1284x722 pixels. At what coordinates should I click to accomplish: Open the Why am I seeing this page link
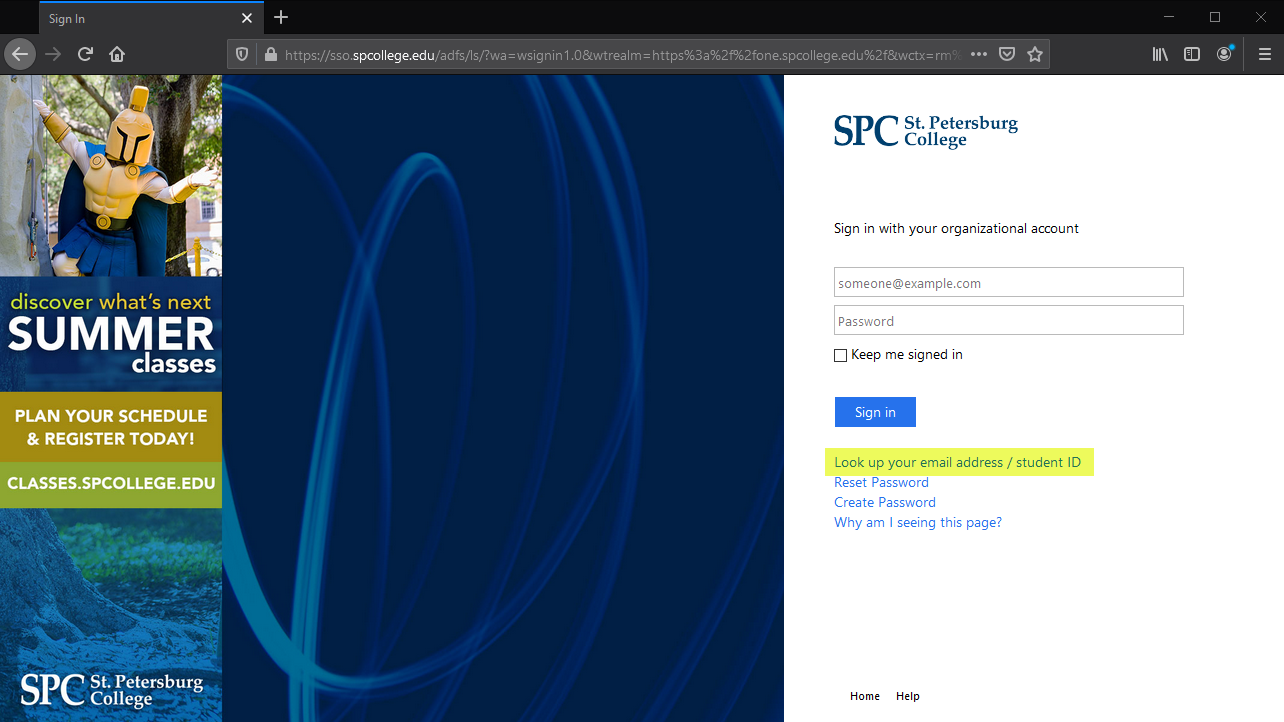pyautogui.click(x=917, y=522)
